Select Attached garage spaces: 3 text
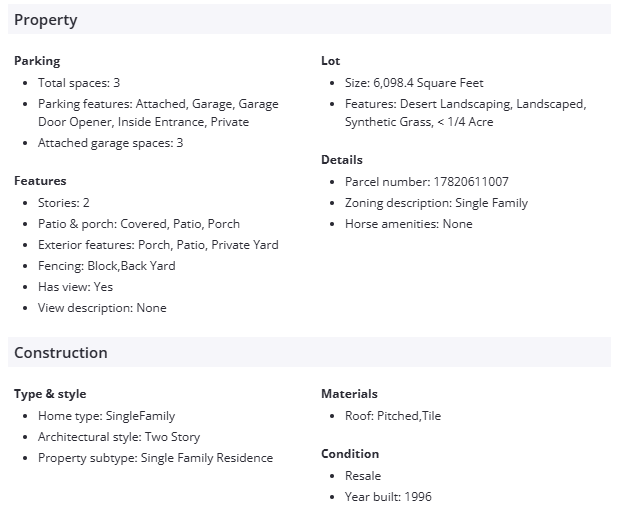The width and height of the screenshot is (640, 510). pyautogui.click(x=110, y=143)
